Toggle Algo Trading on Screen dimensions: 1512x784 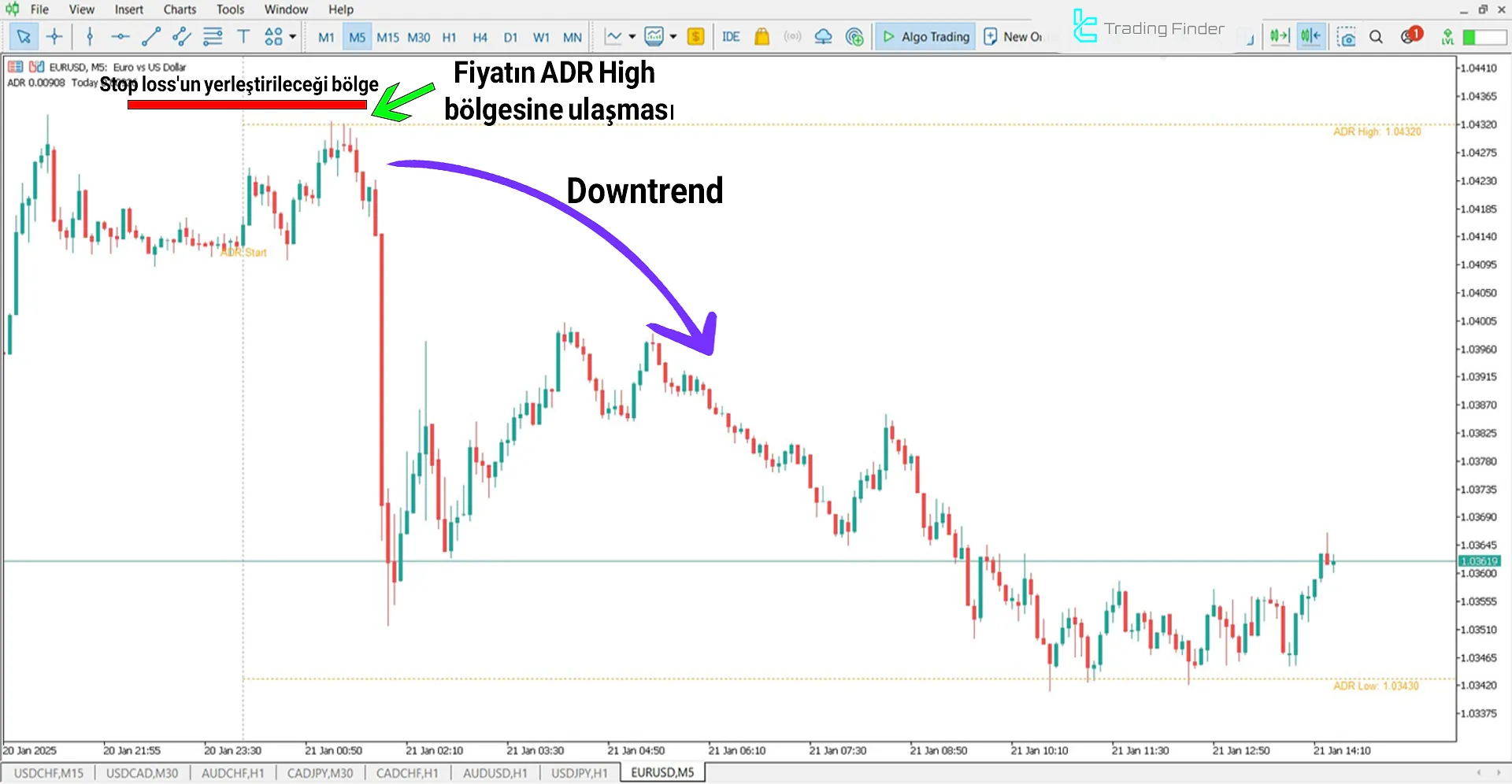point(925,36)
